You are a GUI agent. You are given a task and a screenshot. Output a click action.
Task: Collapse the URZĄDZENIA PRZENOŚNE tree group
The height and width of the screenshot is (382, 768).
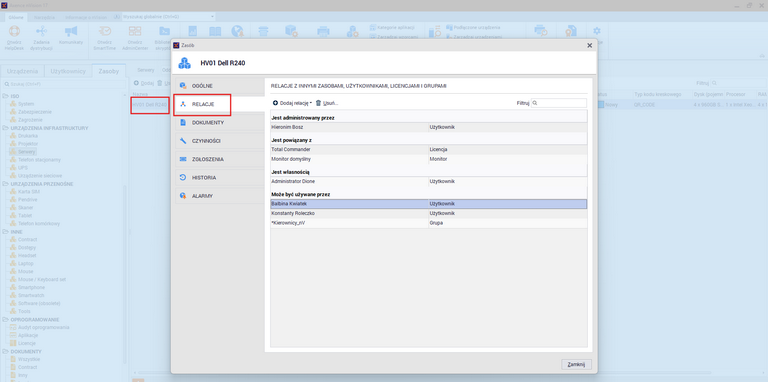pos(5,184)
